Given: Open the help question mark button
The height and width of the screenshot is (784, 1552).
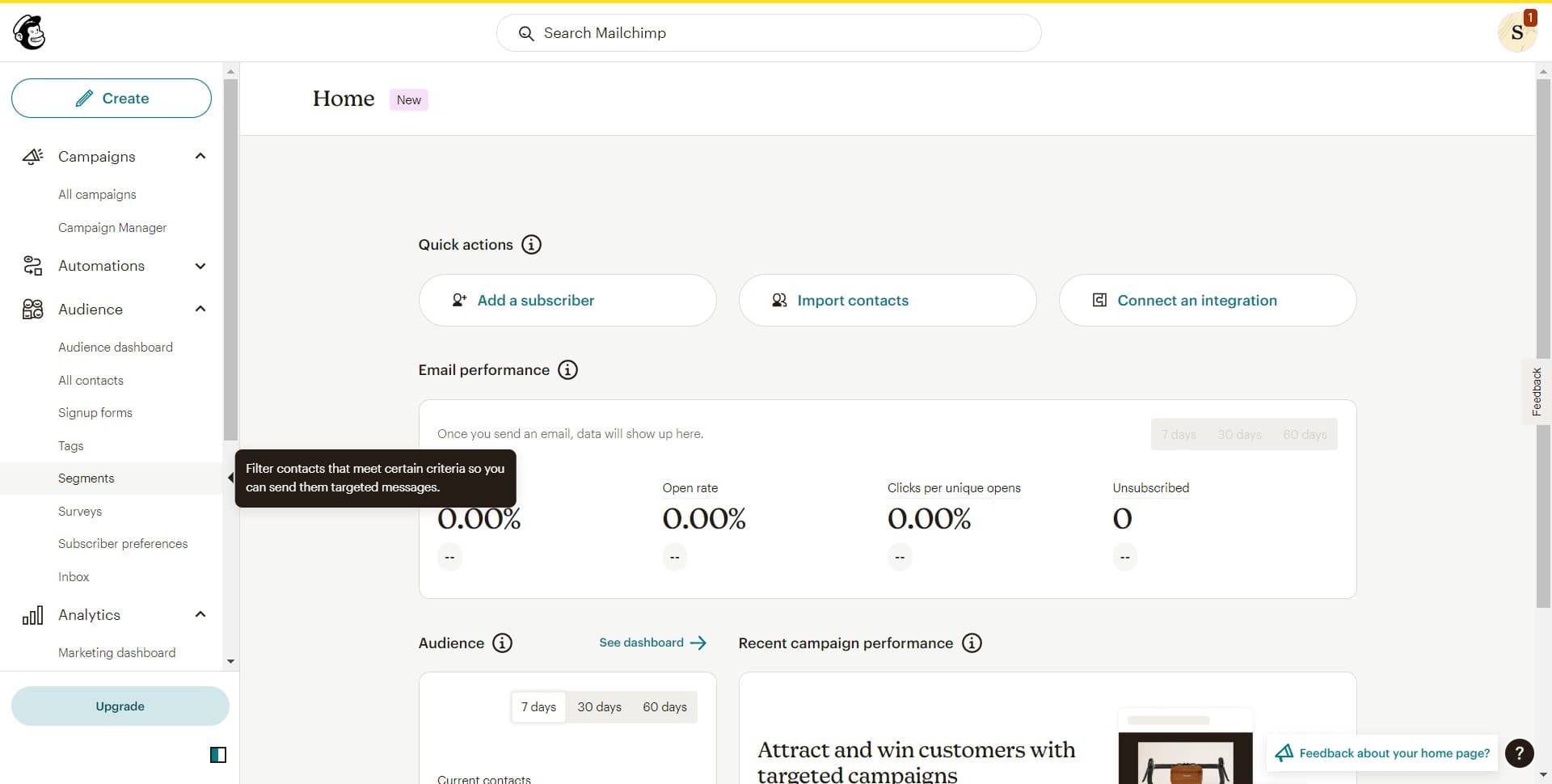Looking at the screenshot, I should (1519, 753).
